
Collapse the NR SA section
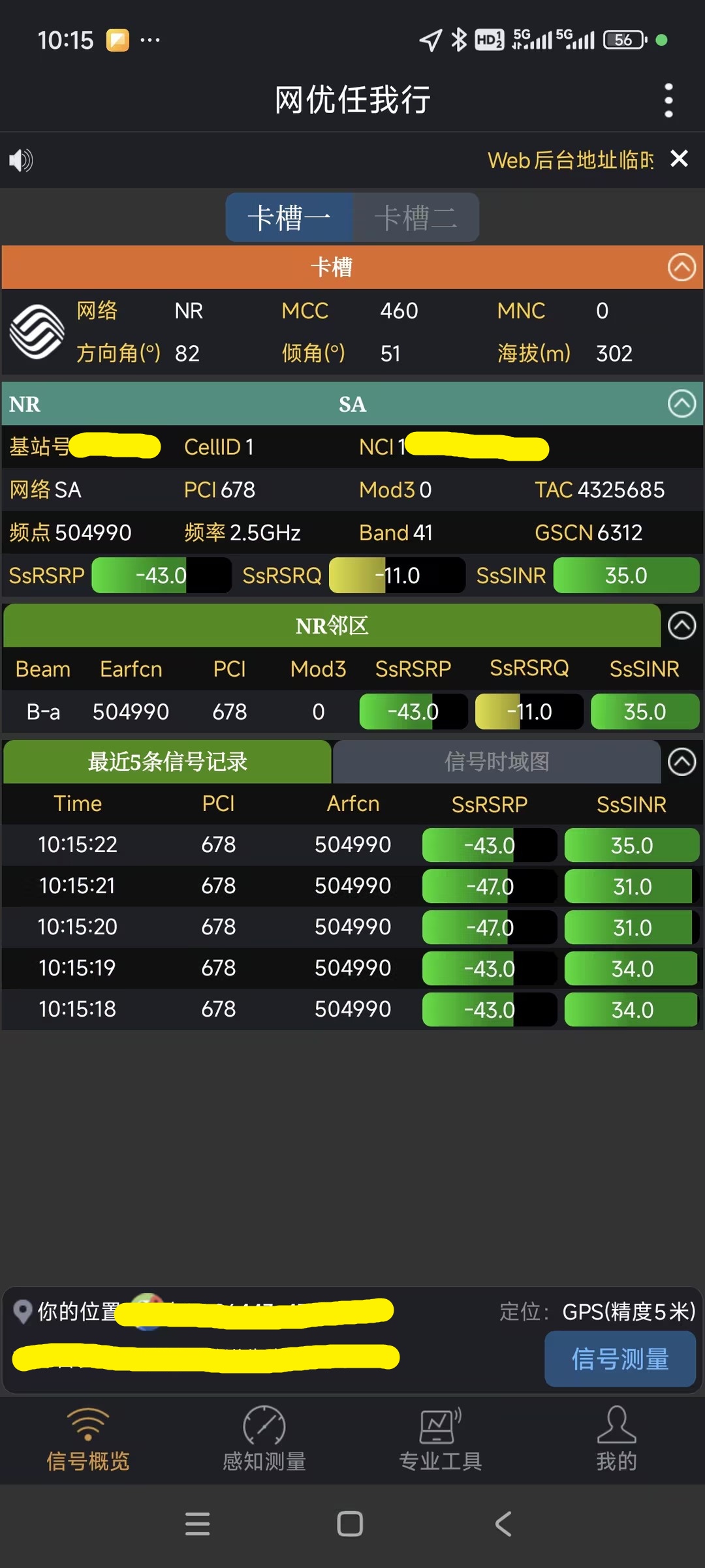pyautogui.click(x=681, y=404)
